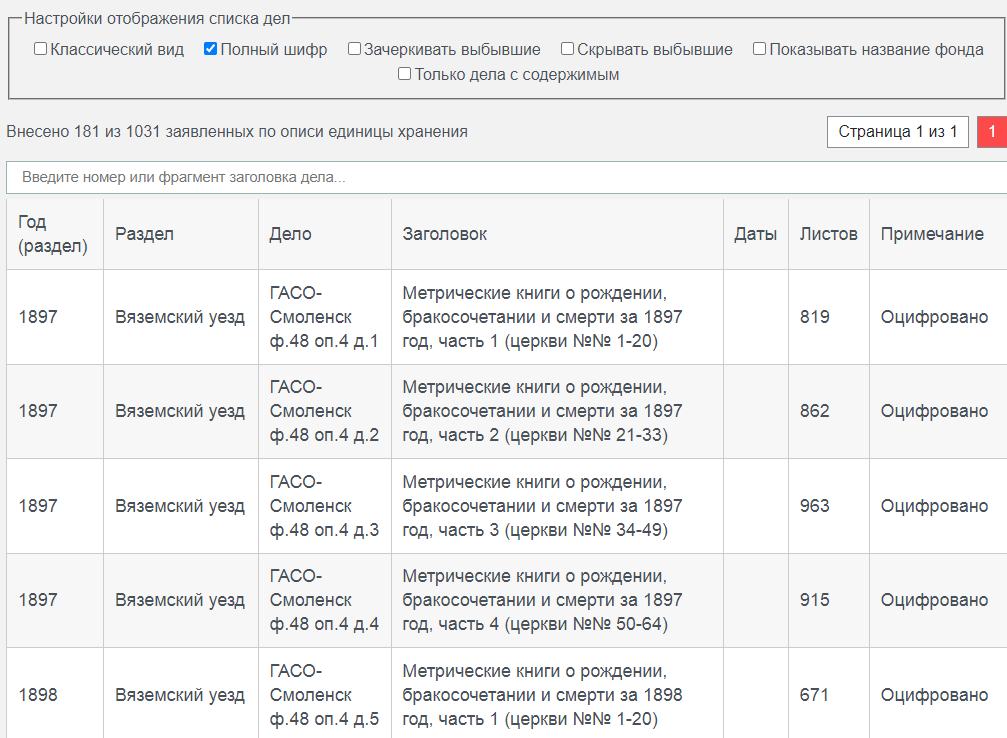Click sheet count 862

click(x=814, y=411)
